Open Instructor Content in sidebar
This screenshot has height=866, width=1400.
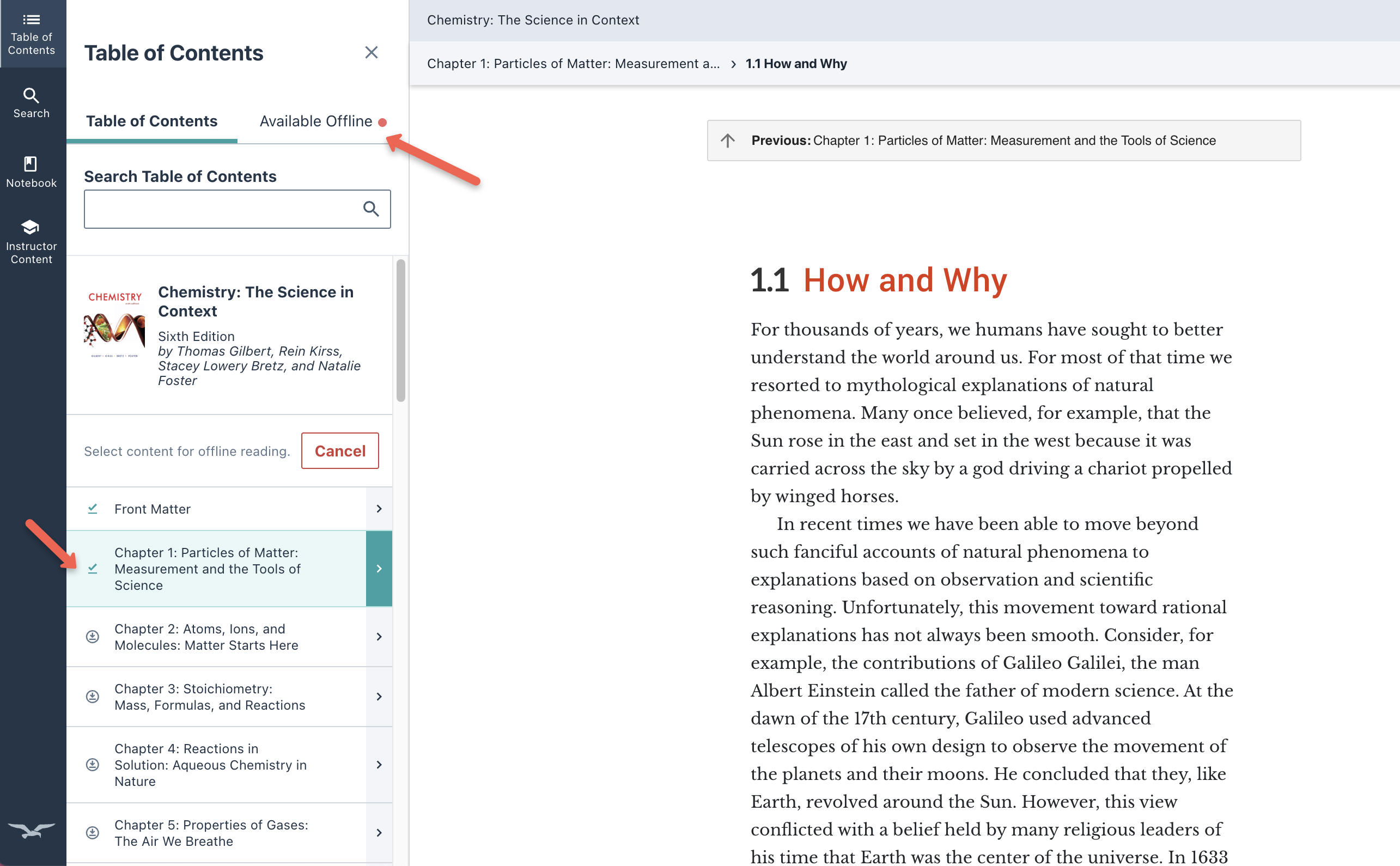(32, 241)
